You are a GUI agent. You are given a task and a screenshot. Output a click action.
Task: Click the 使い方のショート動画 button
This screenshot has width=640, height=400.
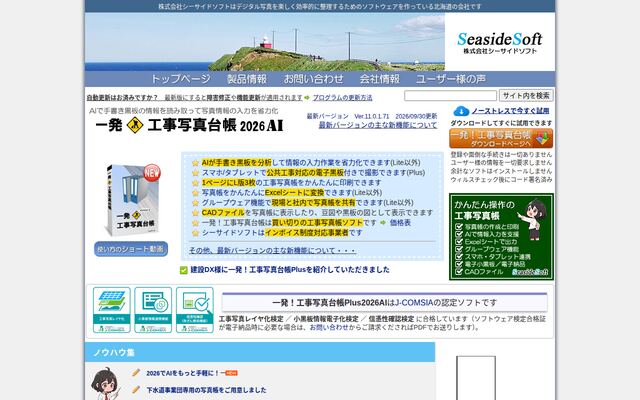coord(131,249)
